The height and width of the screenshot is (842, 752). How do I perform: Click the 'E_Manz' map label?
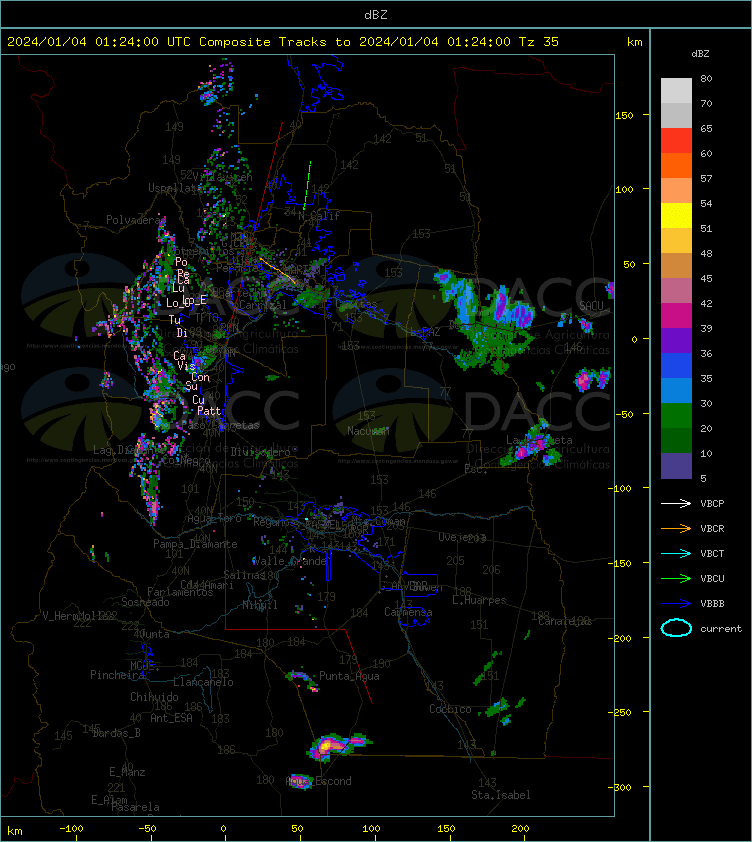[x=127, y=772]
